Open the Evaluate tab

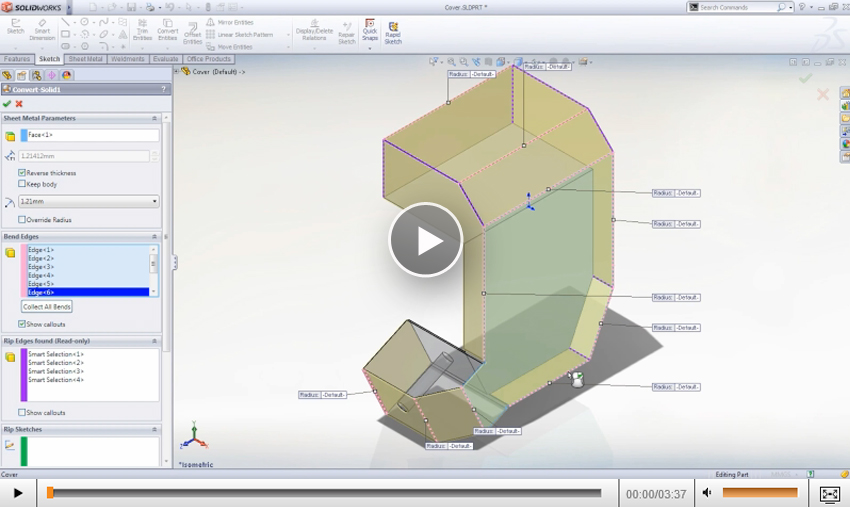(165, 59)
